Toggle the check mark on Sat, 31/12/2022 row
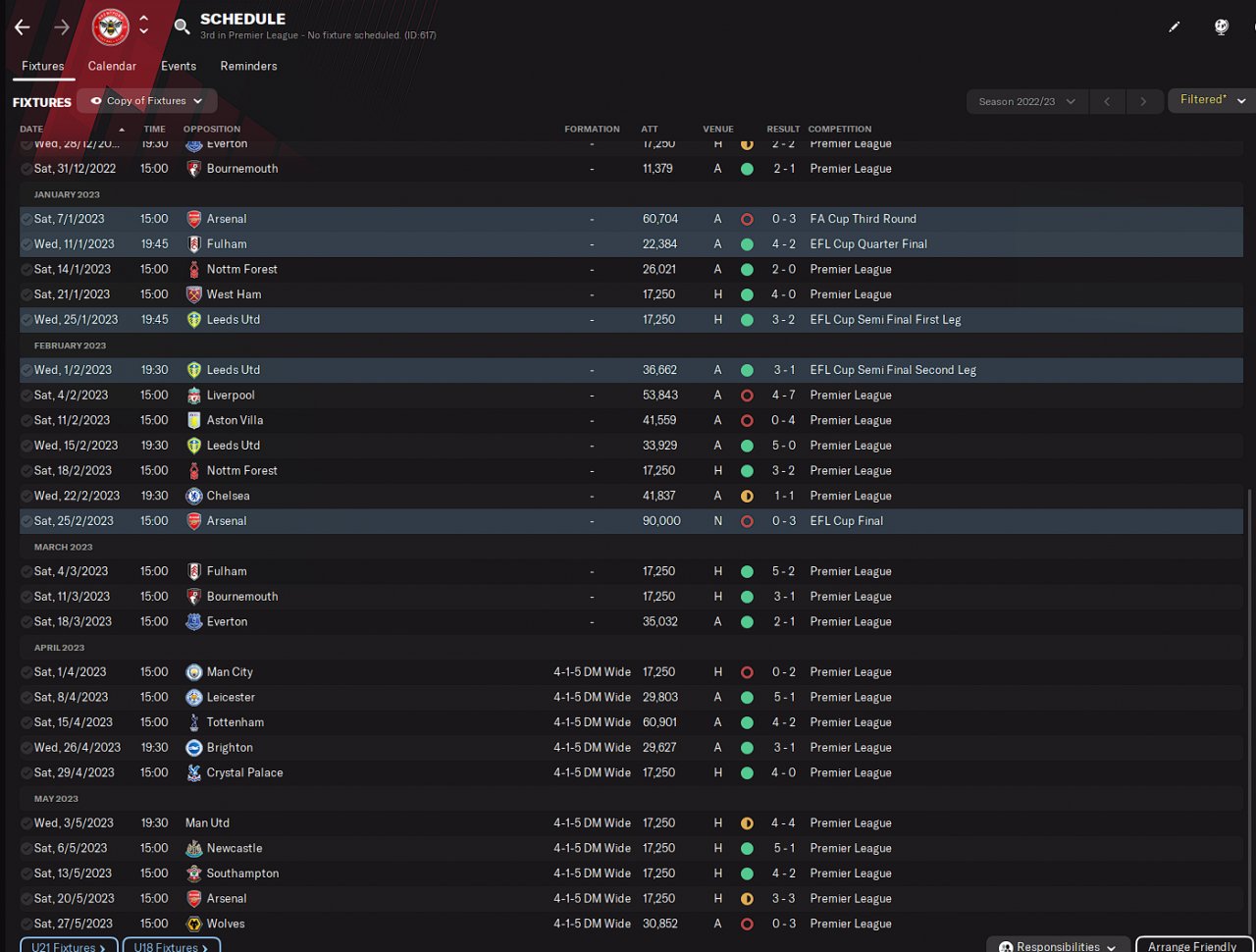Screen dimensions: 1256x952 (26, 169)
